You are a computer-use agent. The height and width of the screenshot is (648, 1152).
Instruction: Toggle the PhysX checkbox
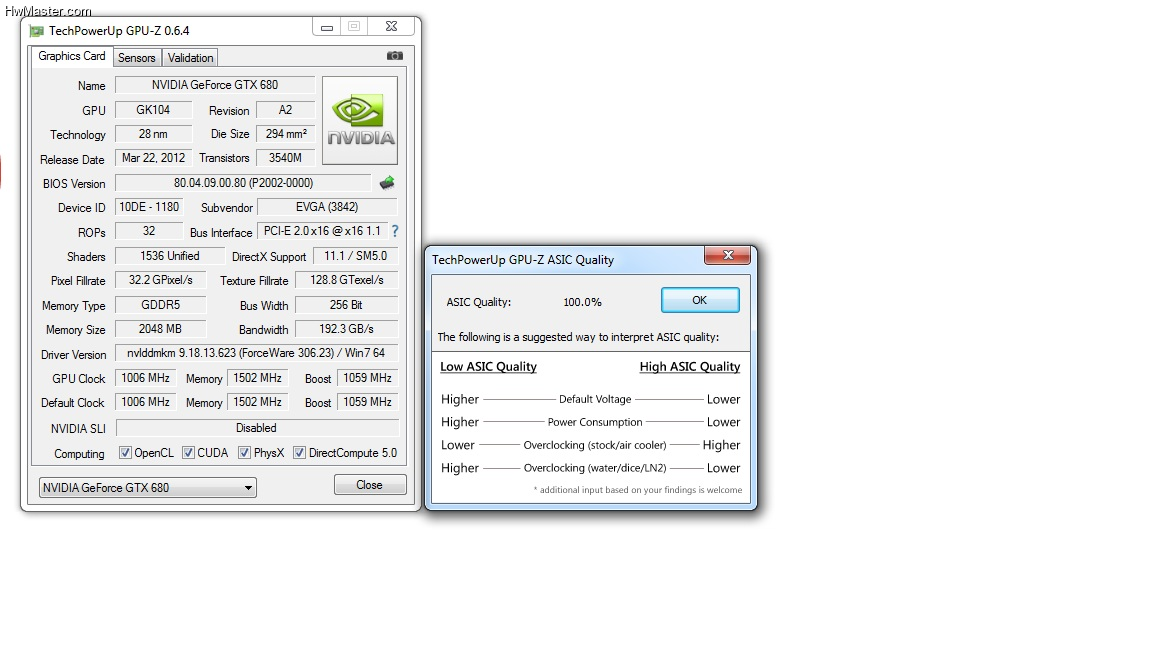tap(245, 453)
